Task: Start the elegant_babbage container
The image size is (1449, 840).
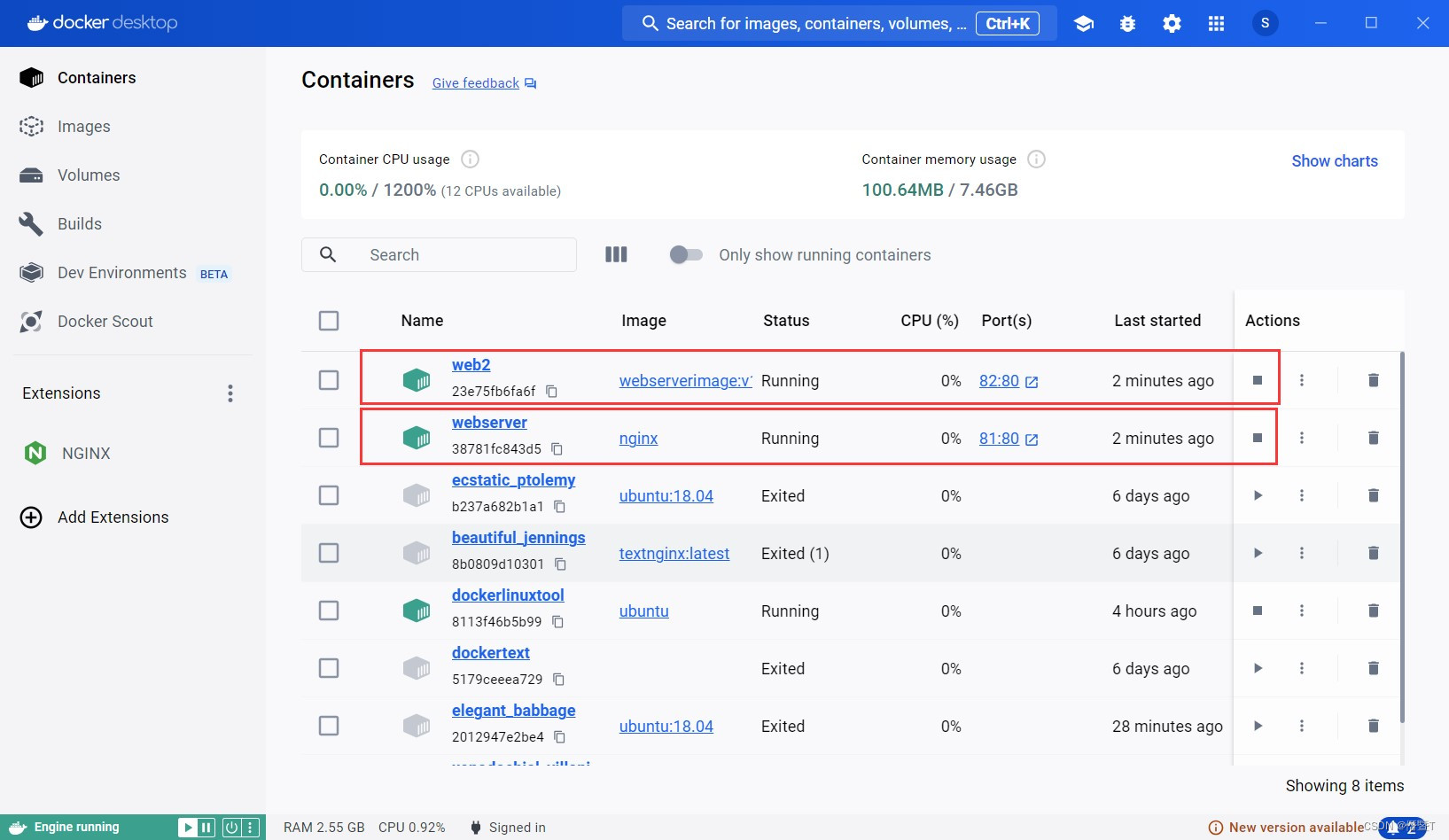Action: pos(1258,726)
